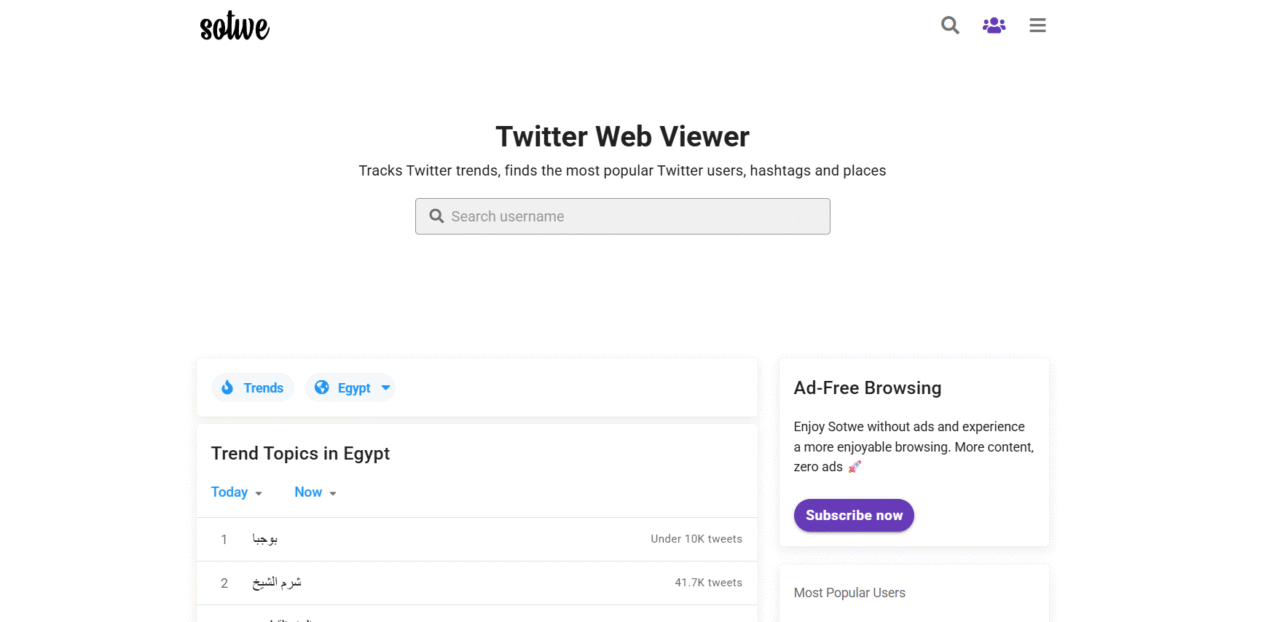Screen dimensions: 1280x622
Task: Select the Trends tab pill
Action: (x=252, y=388)
